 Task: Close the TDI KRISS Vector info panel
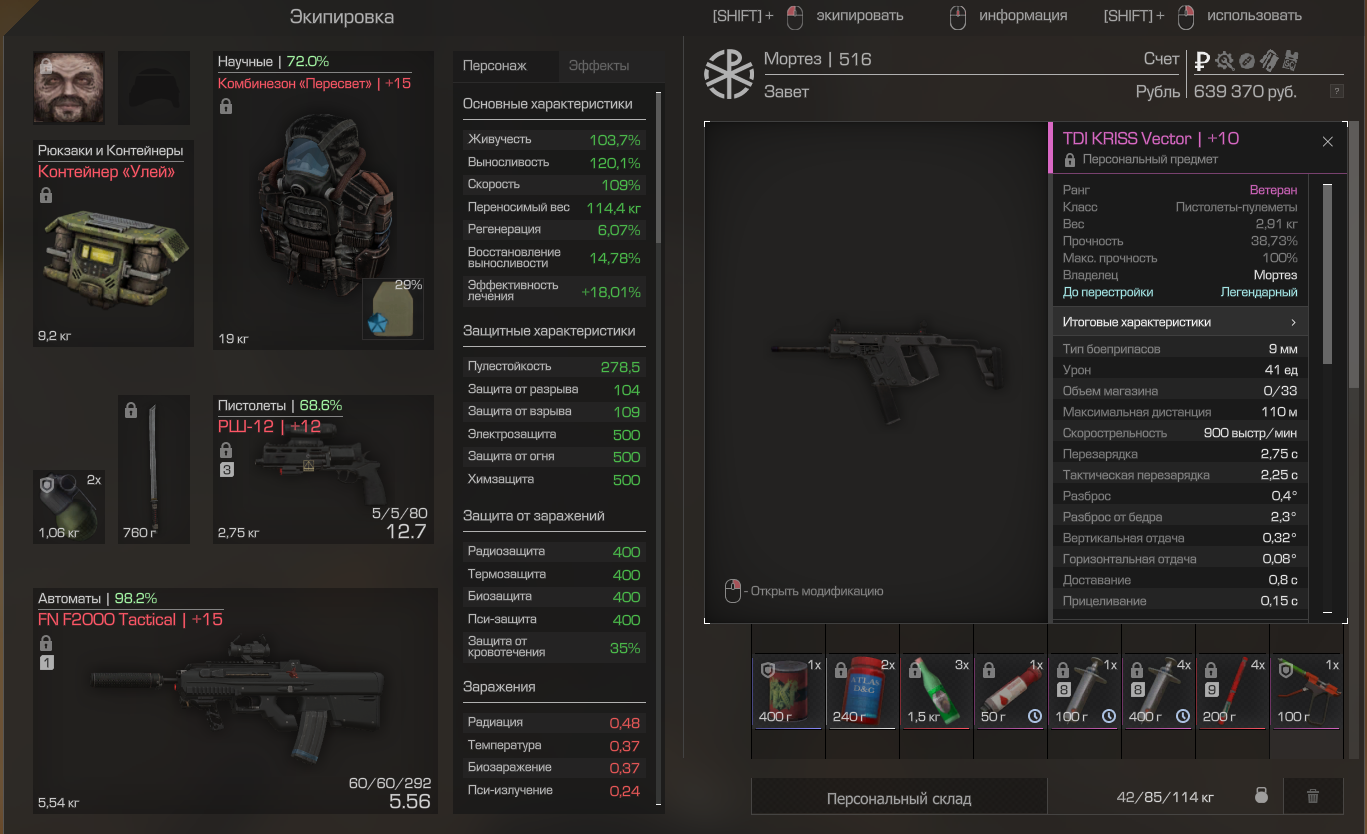[x=1328, y=142]
